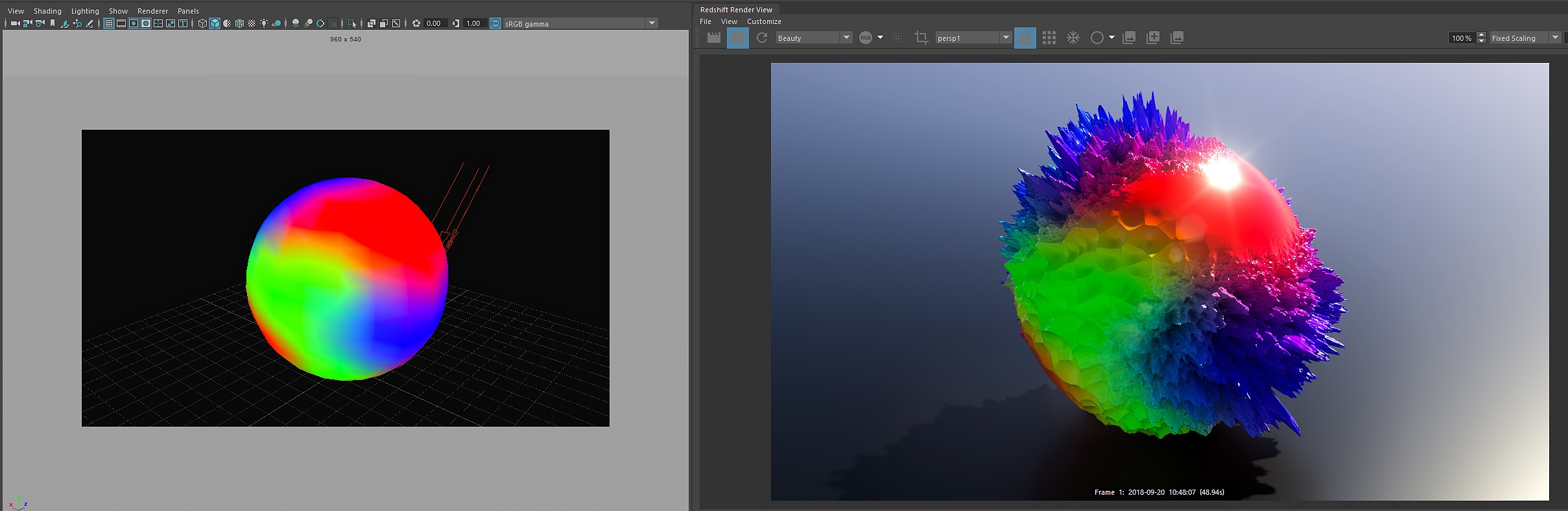The width and height of the screenshot is (1568, 511).
Task: Enable 2D Pan/Zoom icon
Action: click(77, 23)
